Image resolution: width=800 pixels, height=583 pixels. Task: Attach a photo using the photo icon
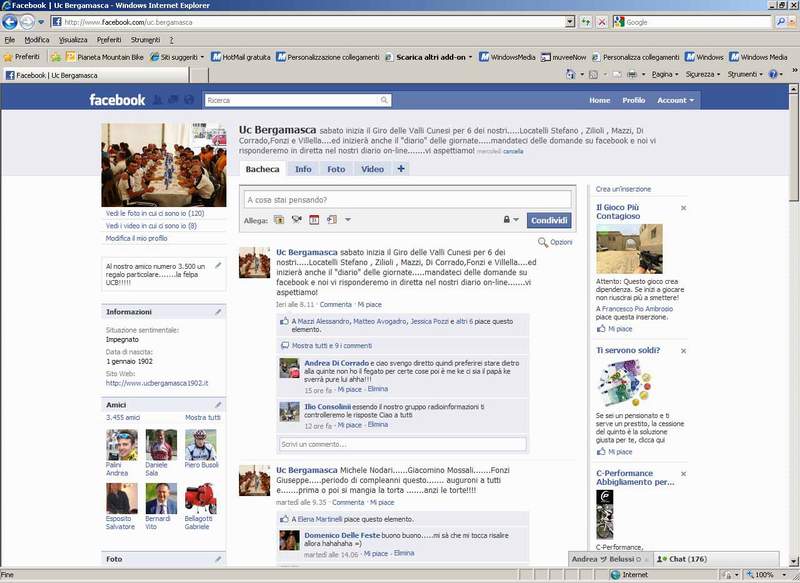coord(279,220)
